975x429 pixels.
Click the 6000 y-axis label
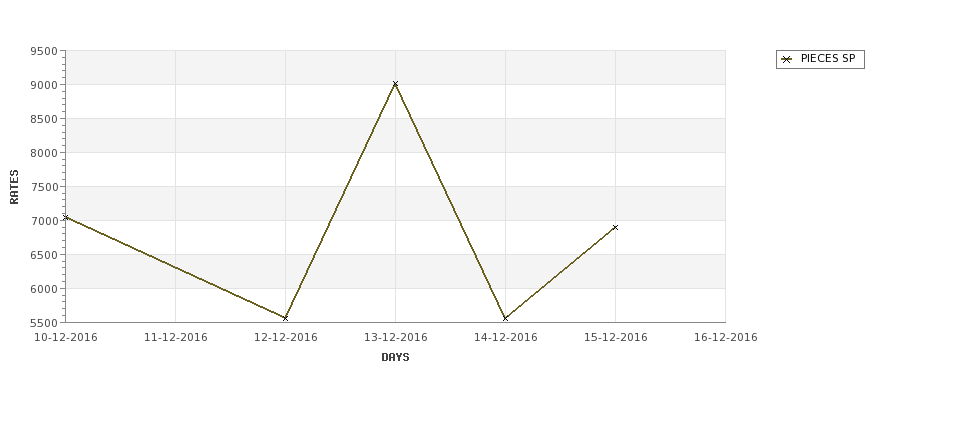pyautogui.click(x=44, y=289)
